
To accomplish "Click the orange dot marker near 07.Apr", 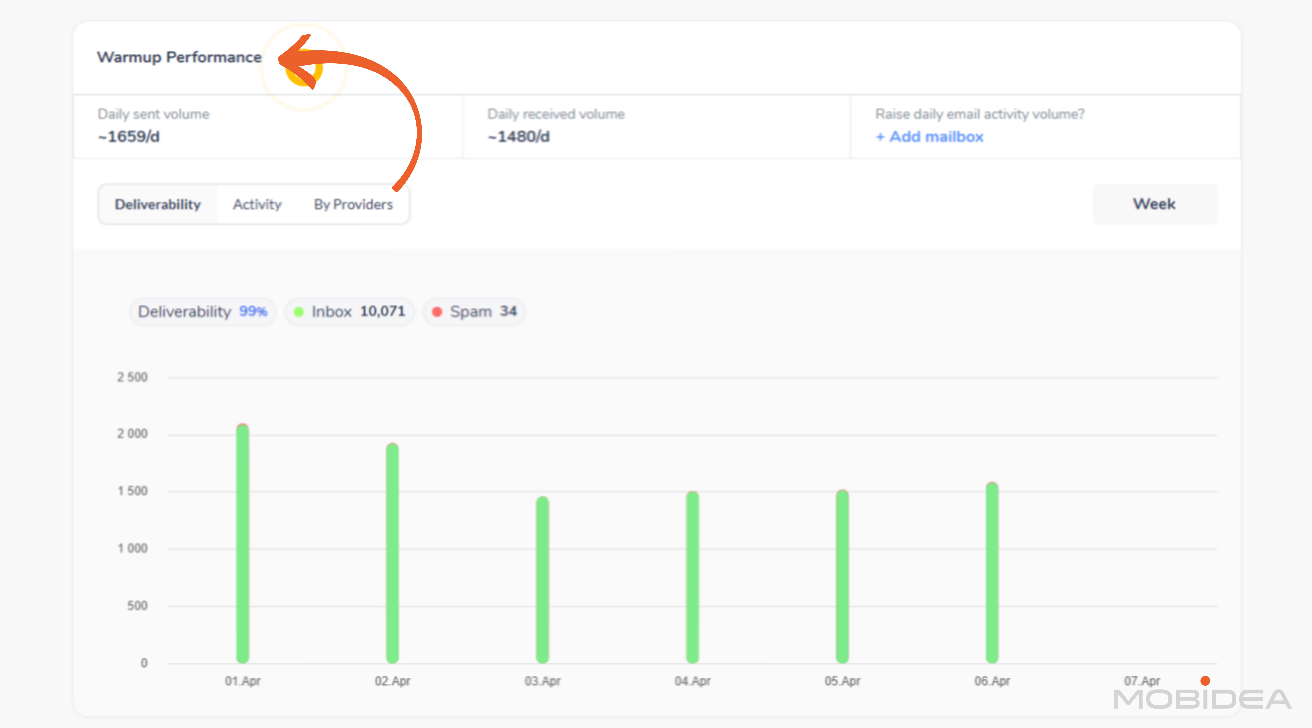I will point(1205,681).
